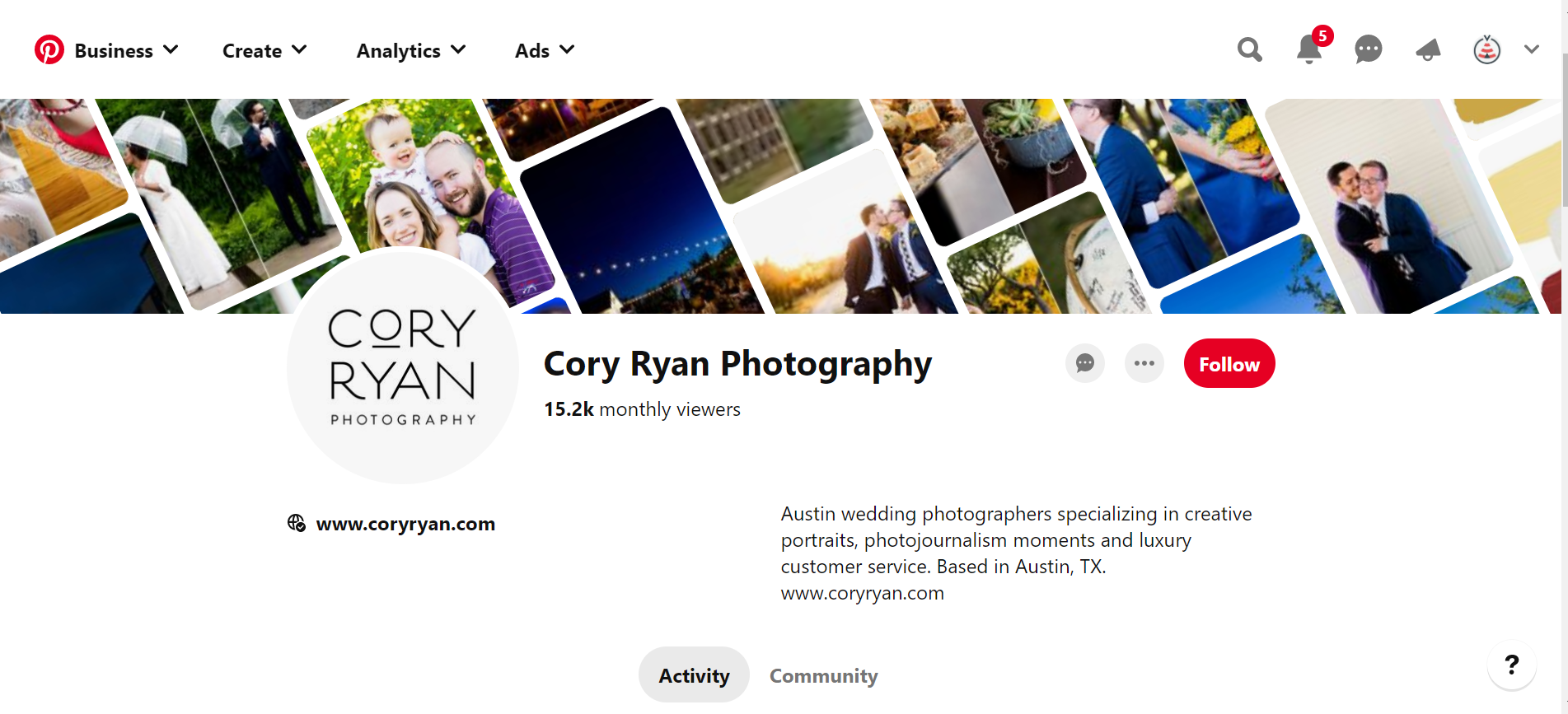Visit the www.coryryan.com website link
The width and height of the screenshot is (1568, 714).
tap(405, 524)
